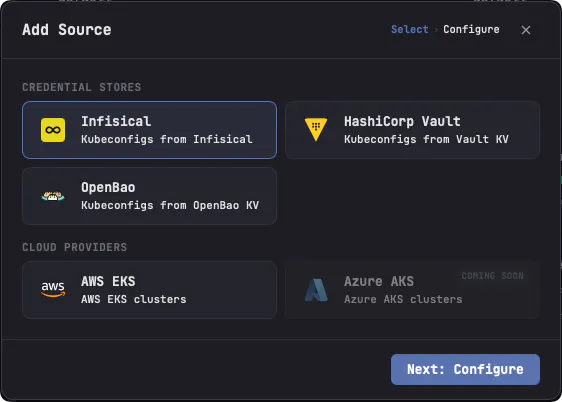Click 'Azure AKS clusters' description

tap(403, 299)
